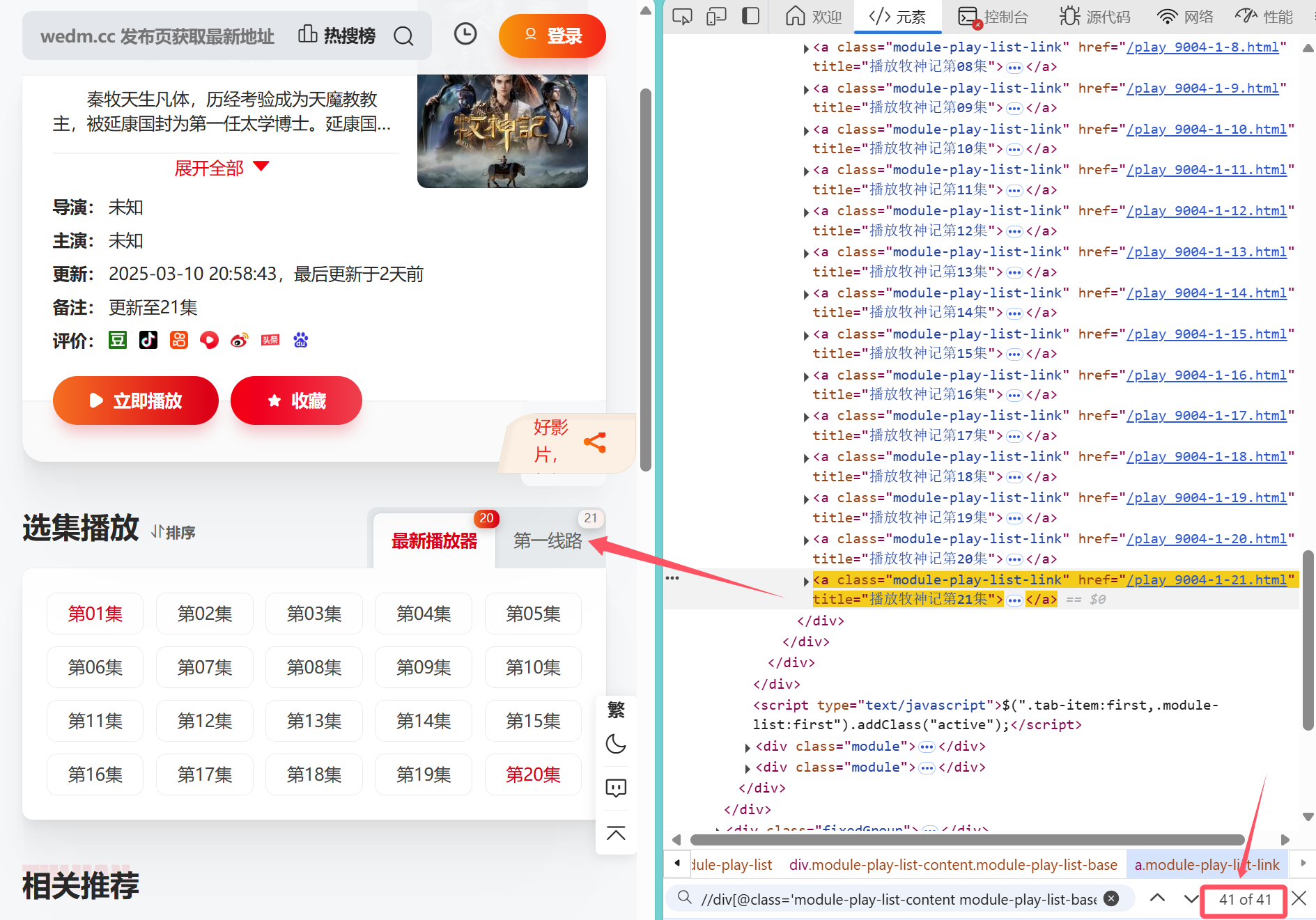
Task: Expand the 第21集 anchor node
Action: point(806,581)
